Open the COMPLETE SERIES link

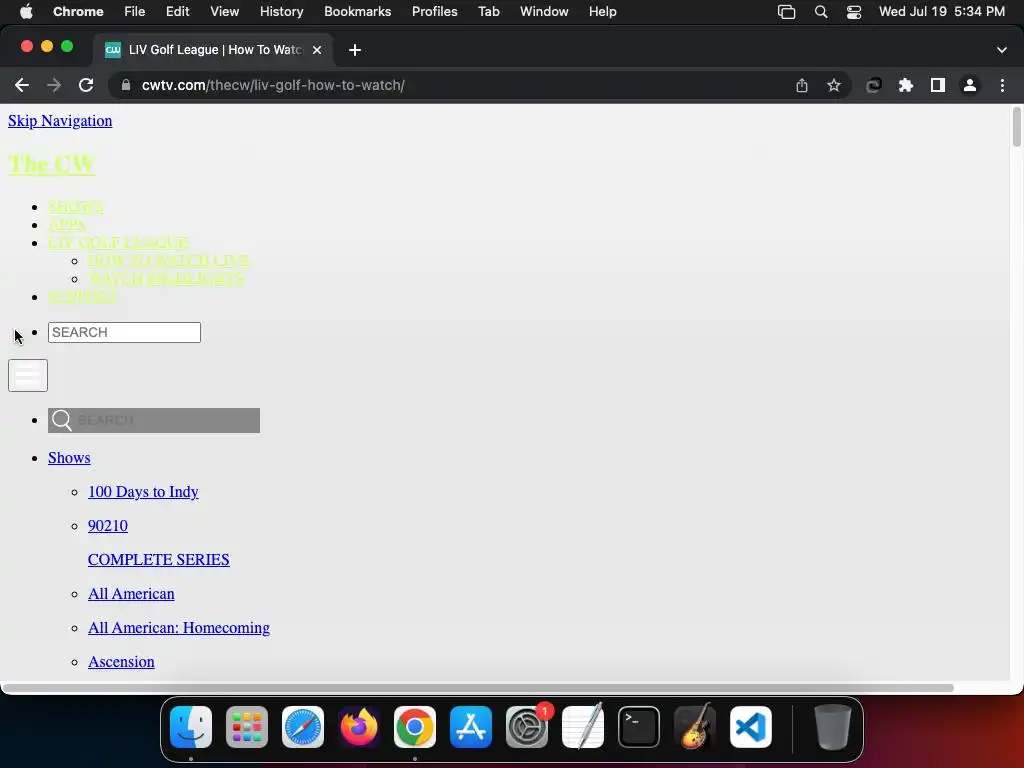159,560
